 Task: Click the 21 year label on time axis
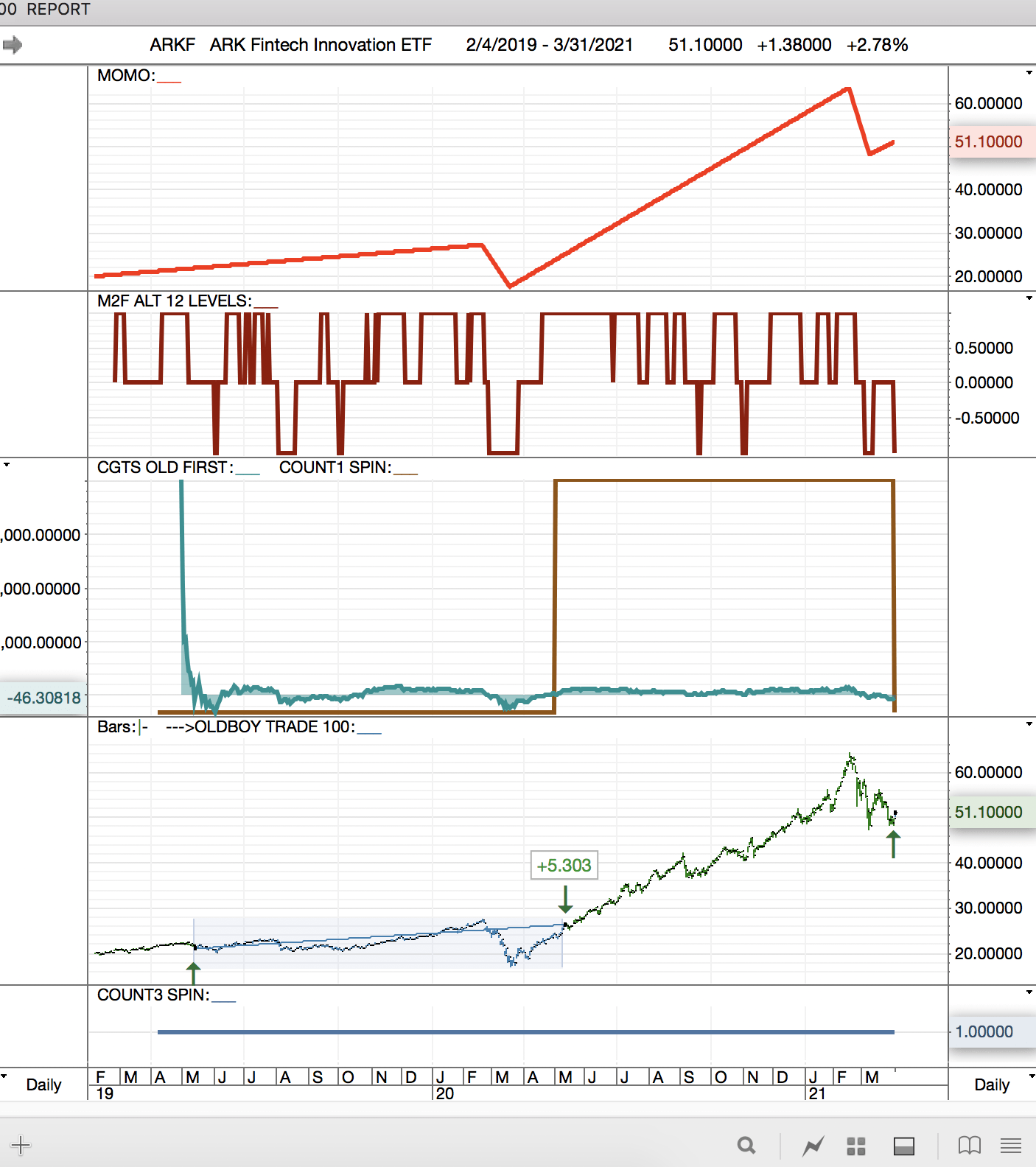[817, 1094]
